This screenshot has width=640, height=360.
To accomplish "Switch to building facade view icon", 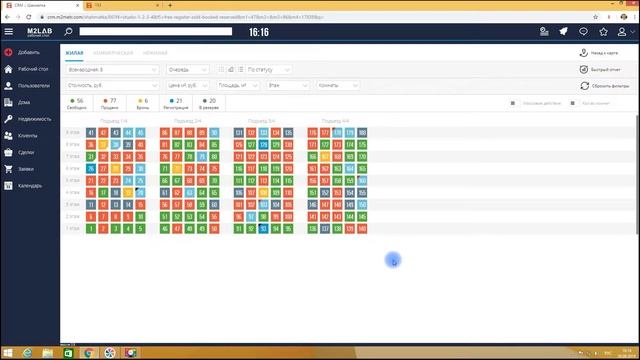I will (x=231, y=69).
